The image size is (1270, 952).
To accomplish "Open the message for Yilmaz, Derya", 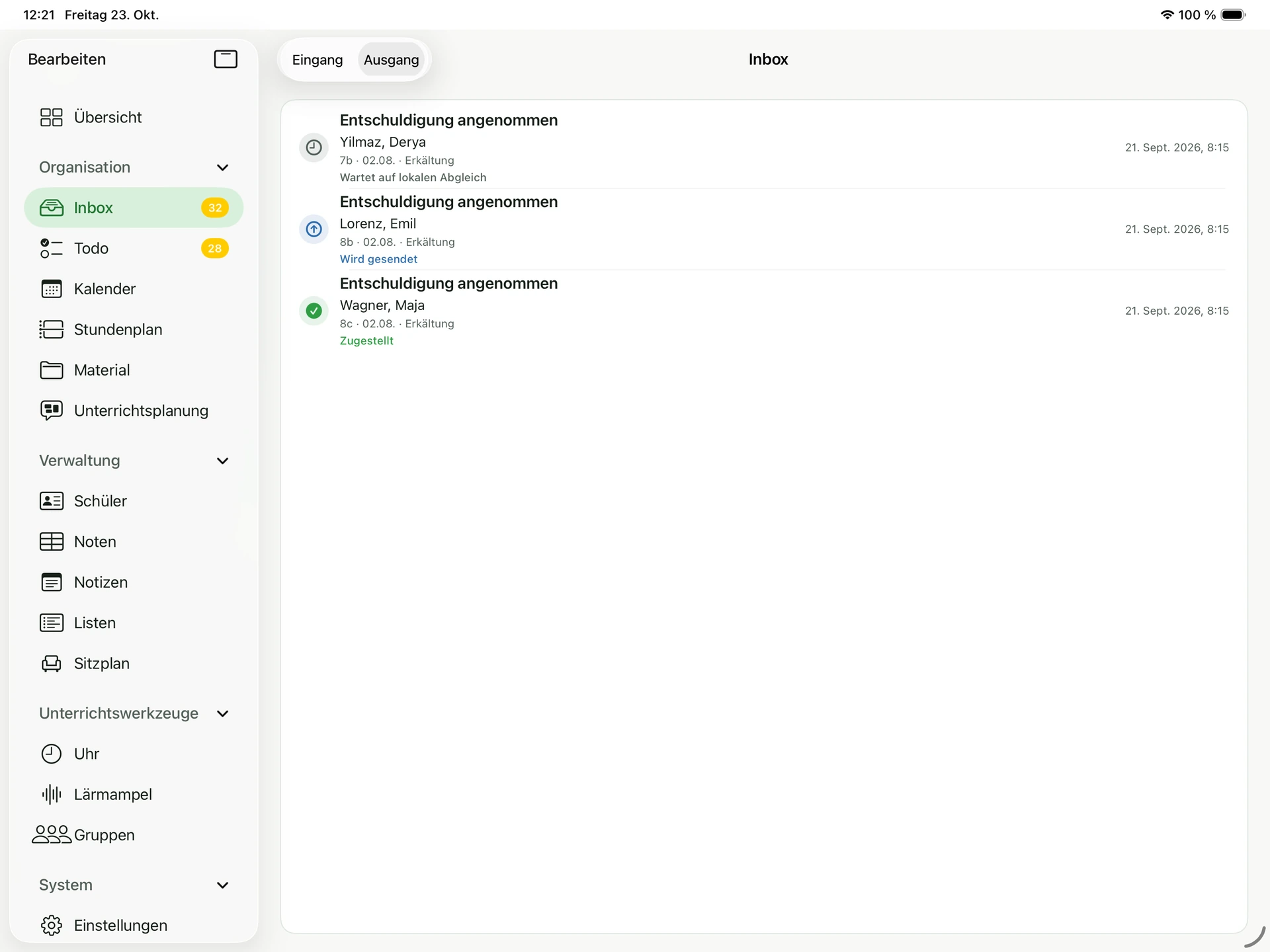I will (764, 148).
